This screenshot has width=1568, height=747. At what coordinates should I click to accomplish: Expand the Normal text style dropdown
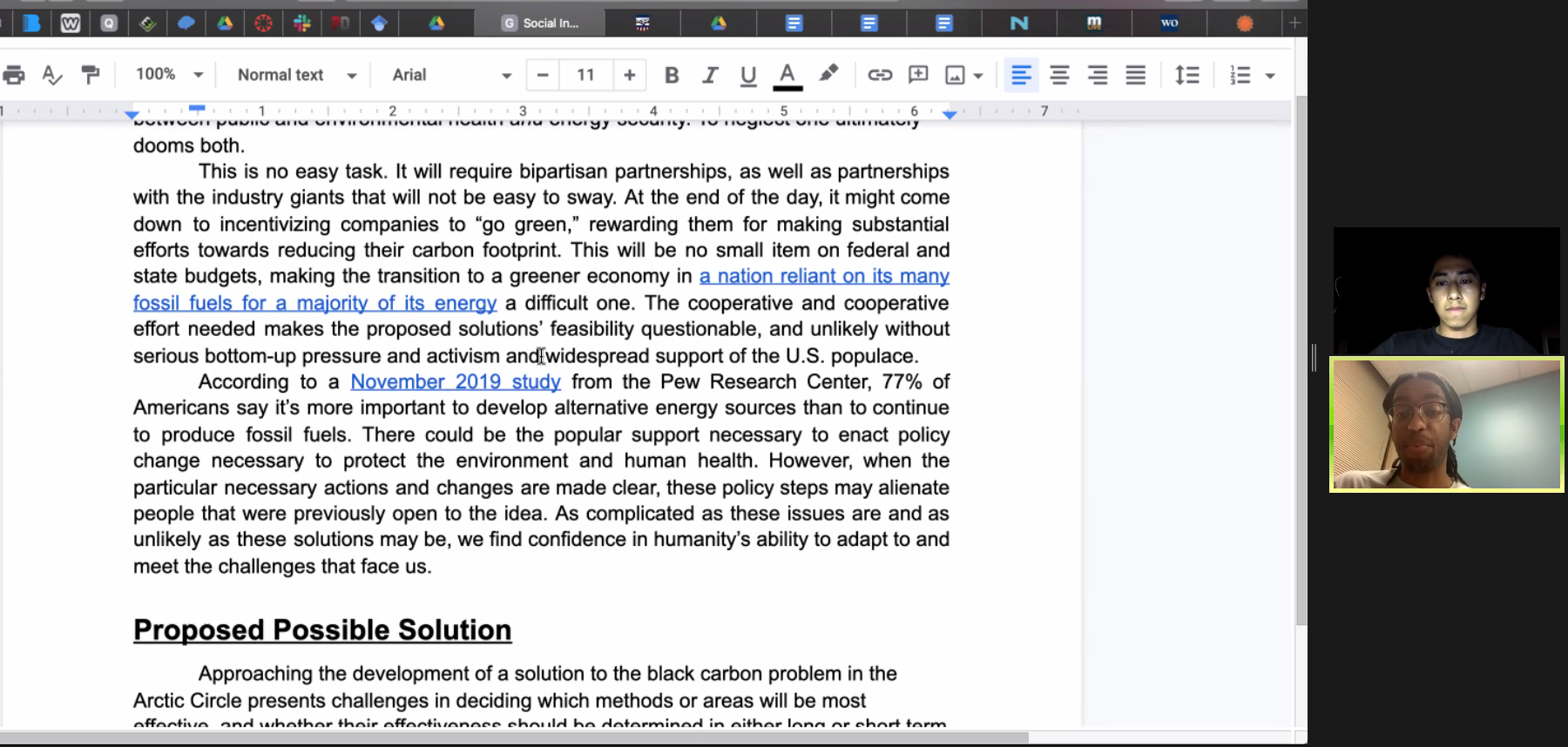[296, 75]
